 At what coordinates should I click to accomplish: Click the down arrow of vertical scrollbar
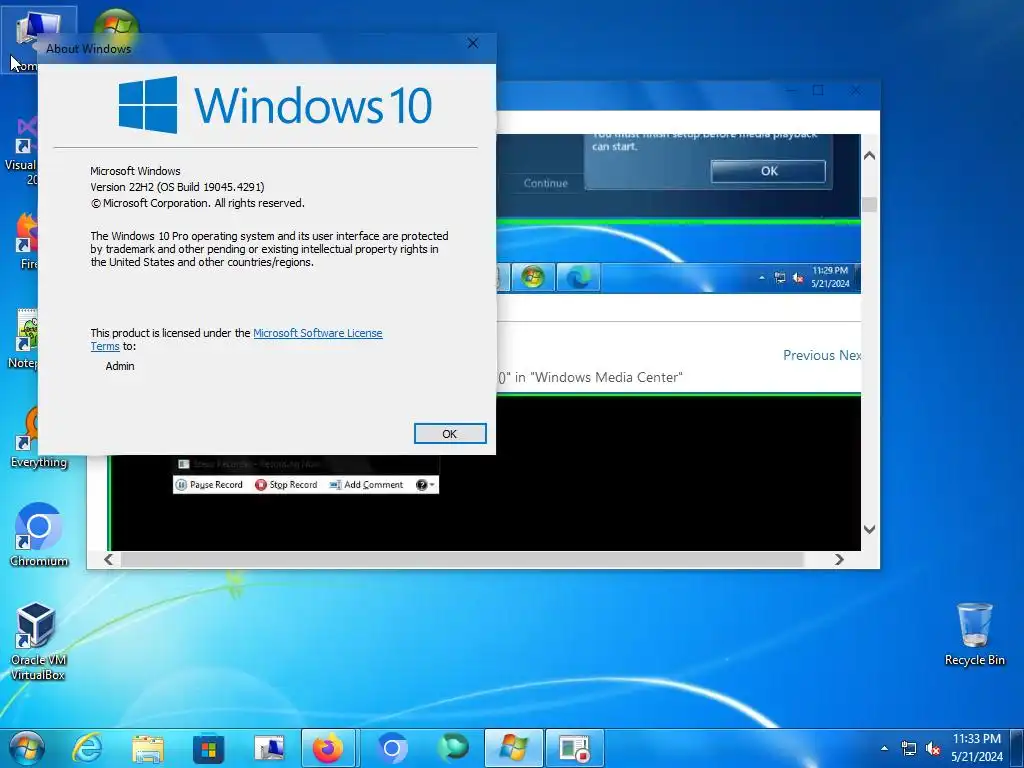pyautogui.click(x=869, y=529)
